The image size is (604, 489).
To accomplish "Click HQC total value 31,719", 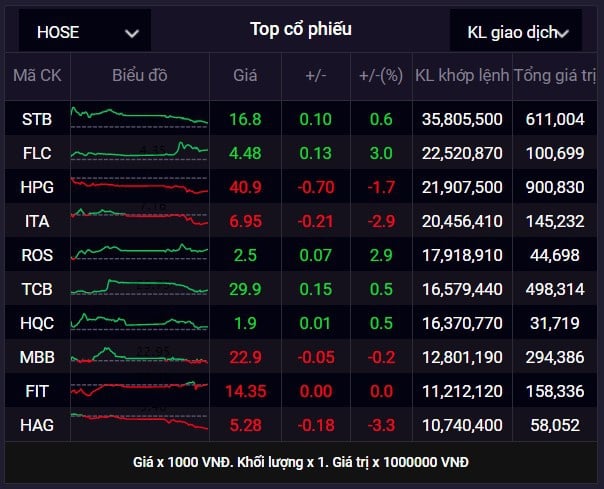I will [555, 323].
